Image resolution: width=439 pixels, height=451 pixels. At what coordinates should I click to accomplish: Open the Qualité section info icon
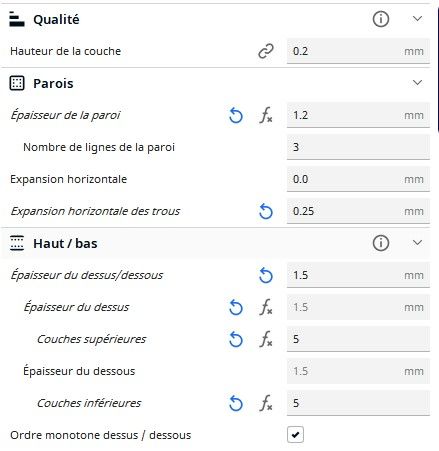380,19
